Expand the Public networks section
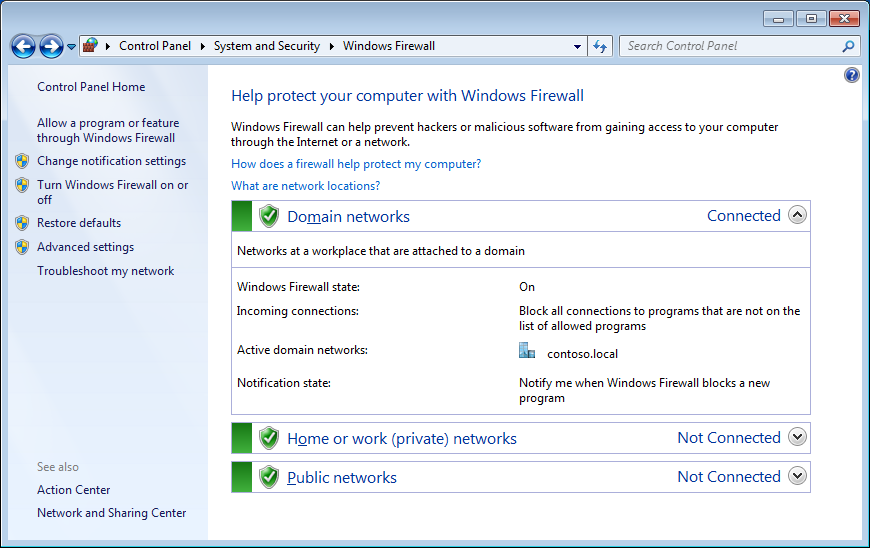 (797, 476)
